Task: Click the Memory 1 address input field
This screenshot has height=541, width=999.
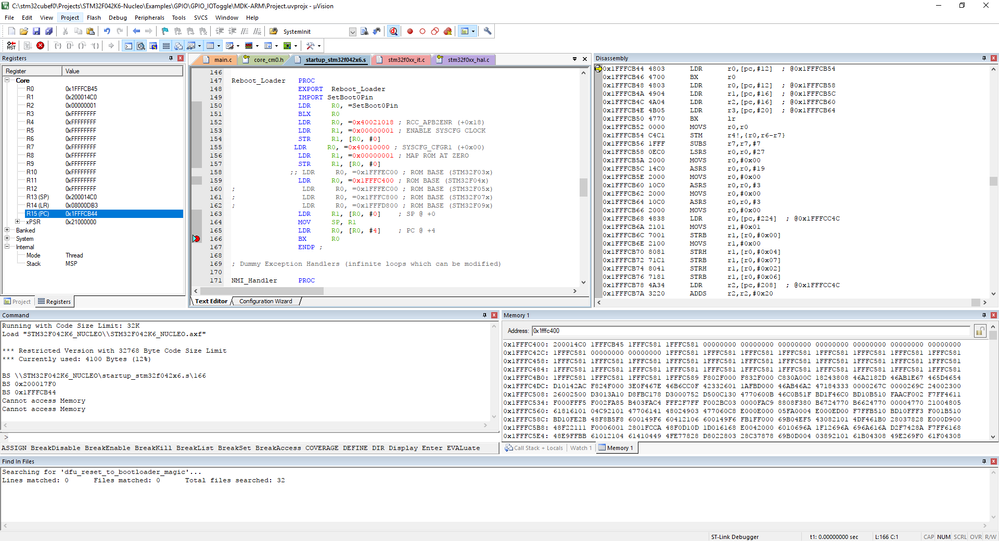Action: pyautogui.click(x=751, y=331)
